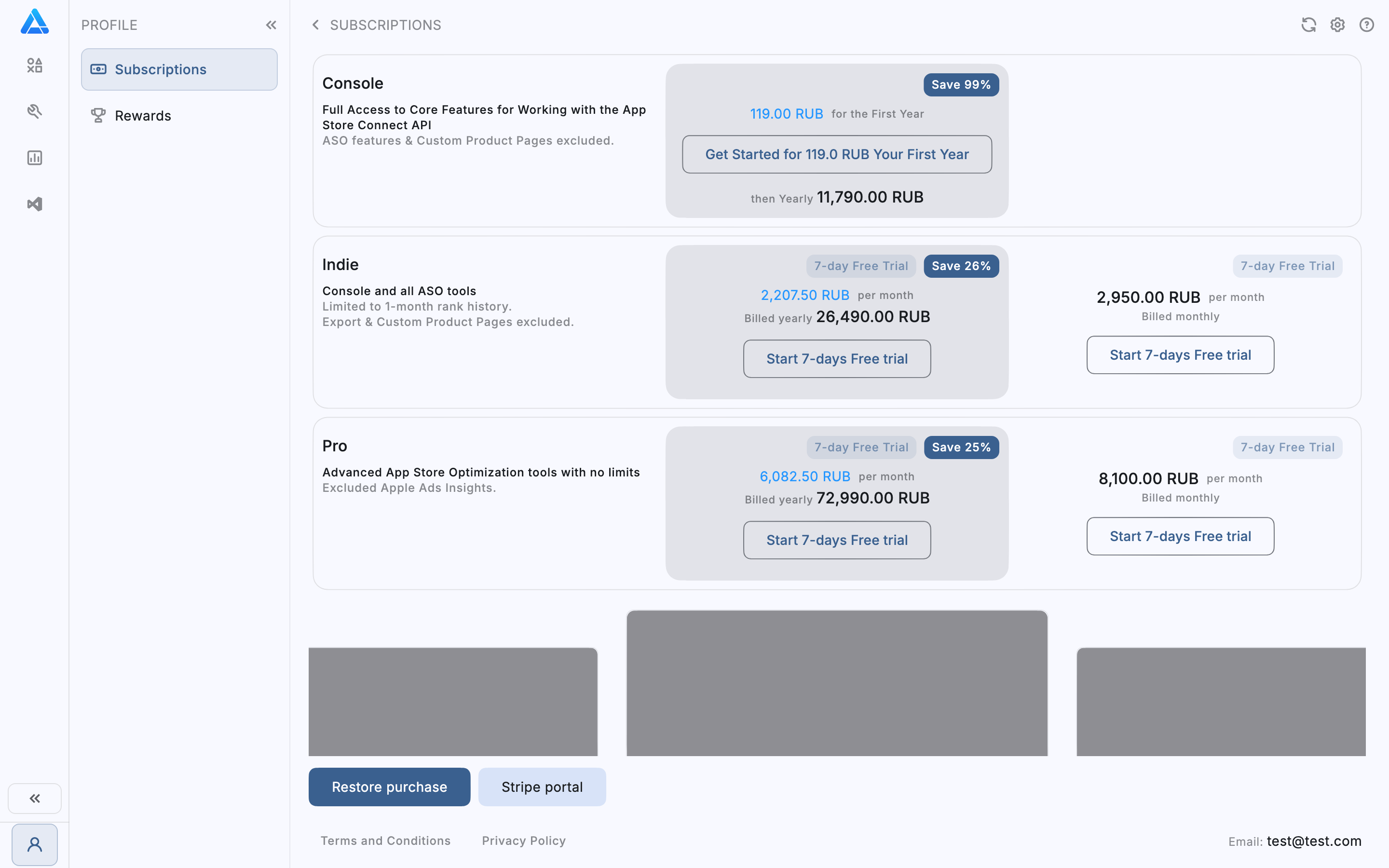Image resolution: width=1389 pixels, height=868 pixels.
Task: Open the analytics chart sidebar icon
Action: [34, 158]
